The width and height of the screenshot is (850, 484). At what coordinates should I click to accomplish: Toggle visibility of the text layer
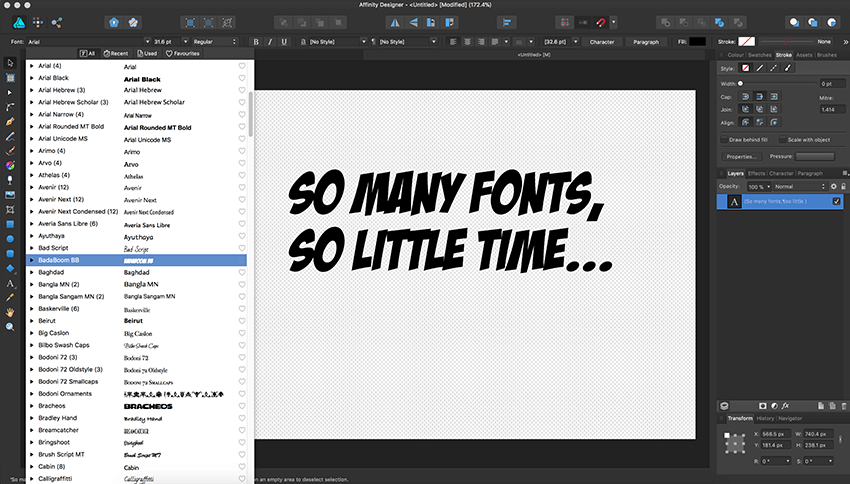836,202
